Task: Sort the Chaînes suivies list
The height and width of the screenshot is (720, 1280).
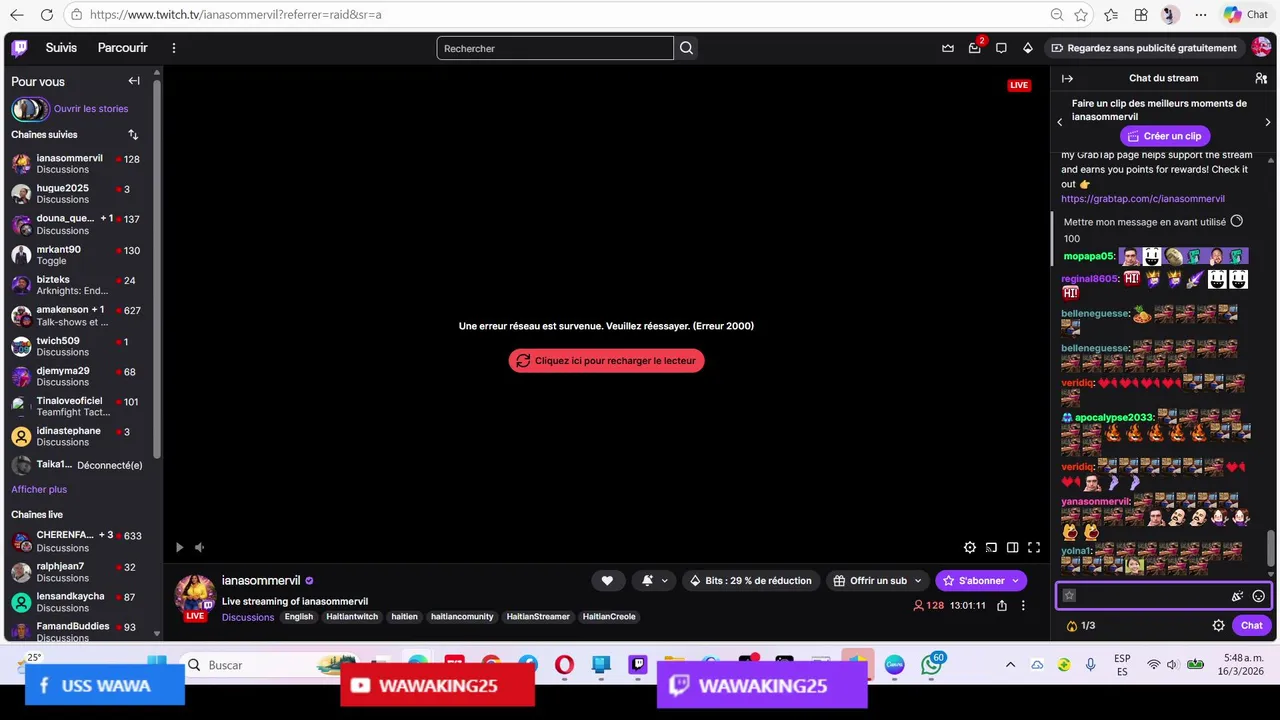Action: (x=133, y=135)
